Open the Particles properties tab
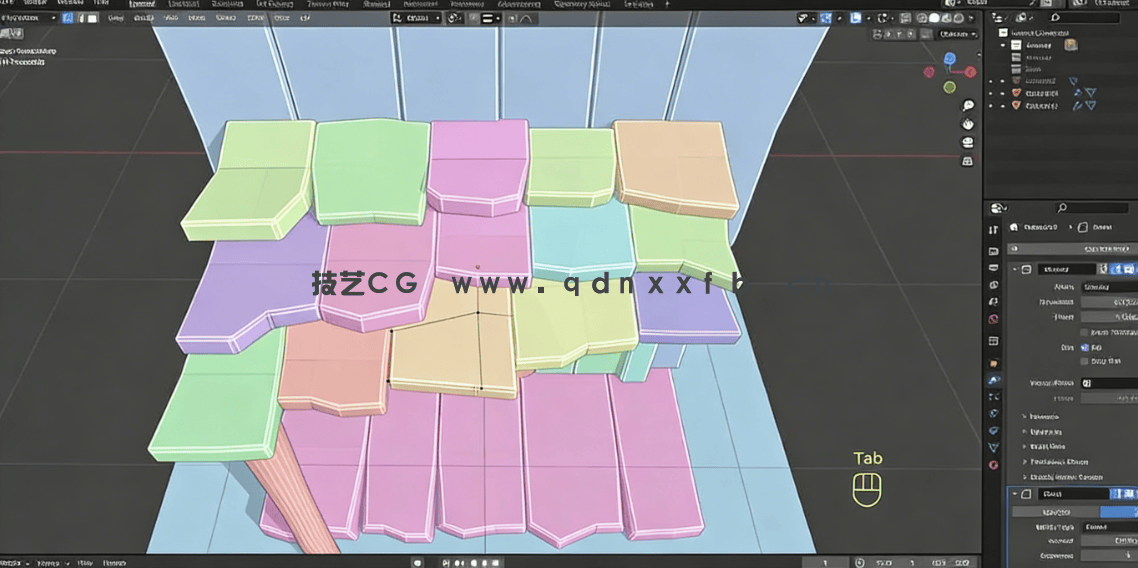 coord(994,396)
